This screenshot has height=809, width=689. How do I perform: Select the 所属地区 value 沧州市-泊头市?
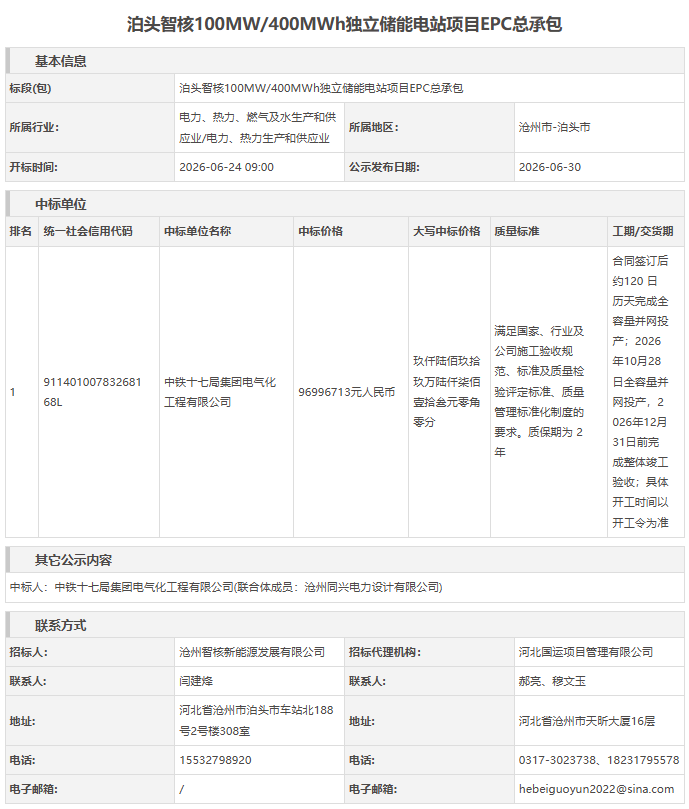click(x=554, y=127)
